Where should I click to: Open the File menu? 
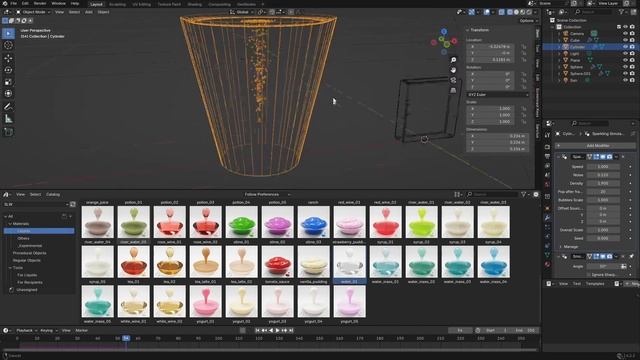(13, 3)
